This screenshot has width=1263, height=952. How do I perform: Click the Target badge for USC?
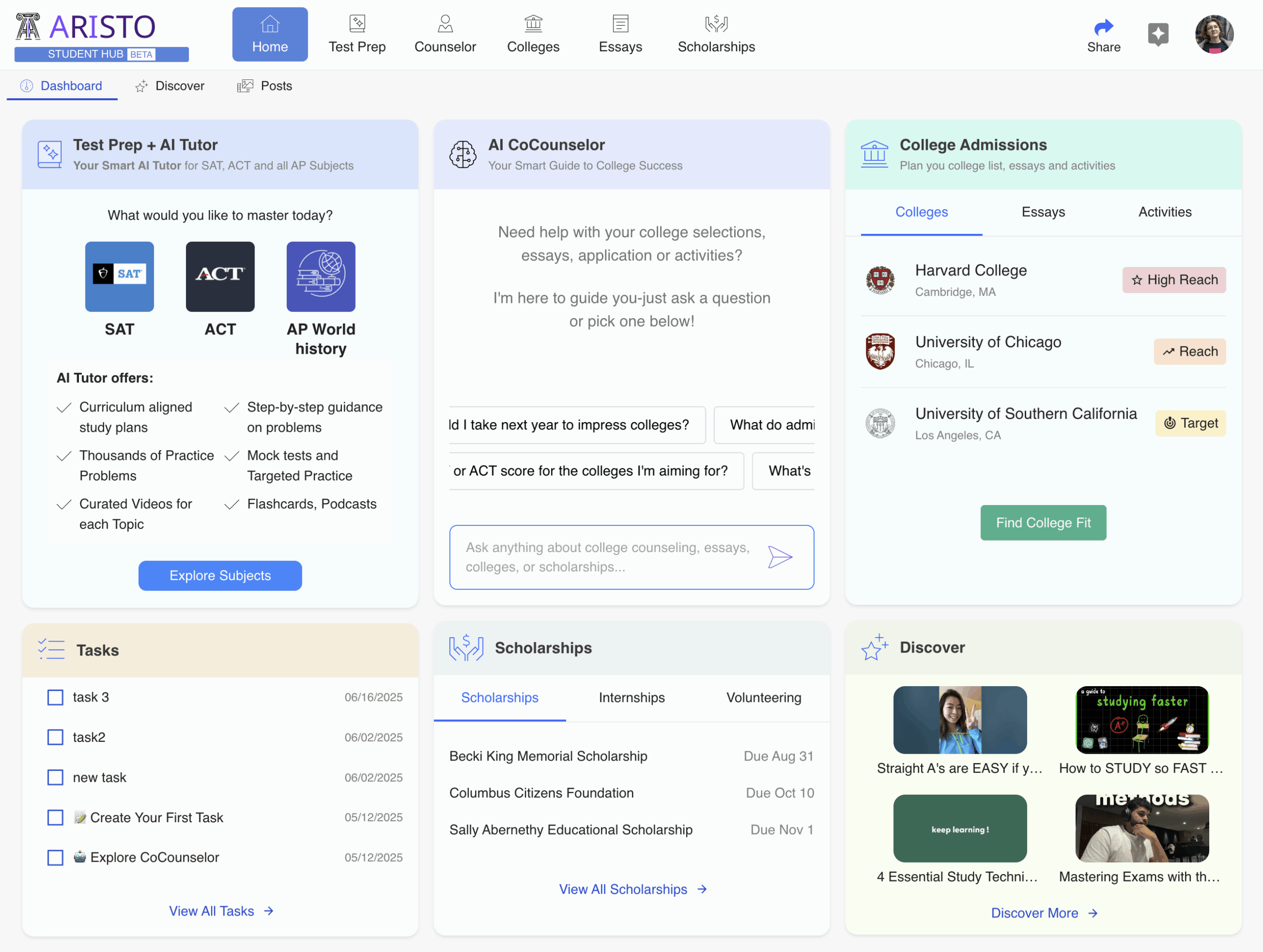coord(1190,423)
